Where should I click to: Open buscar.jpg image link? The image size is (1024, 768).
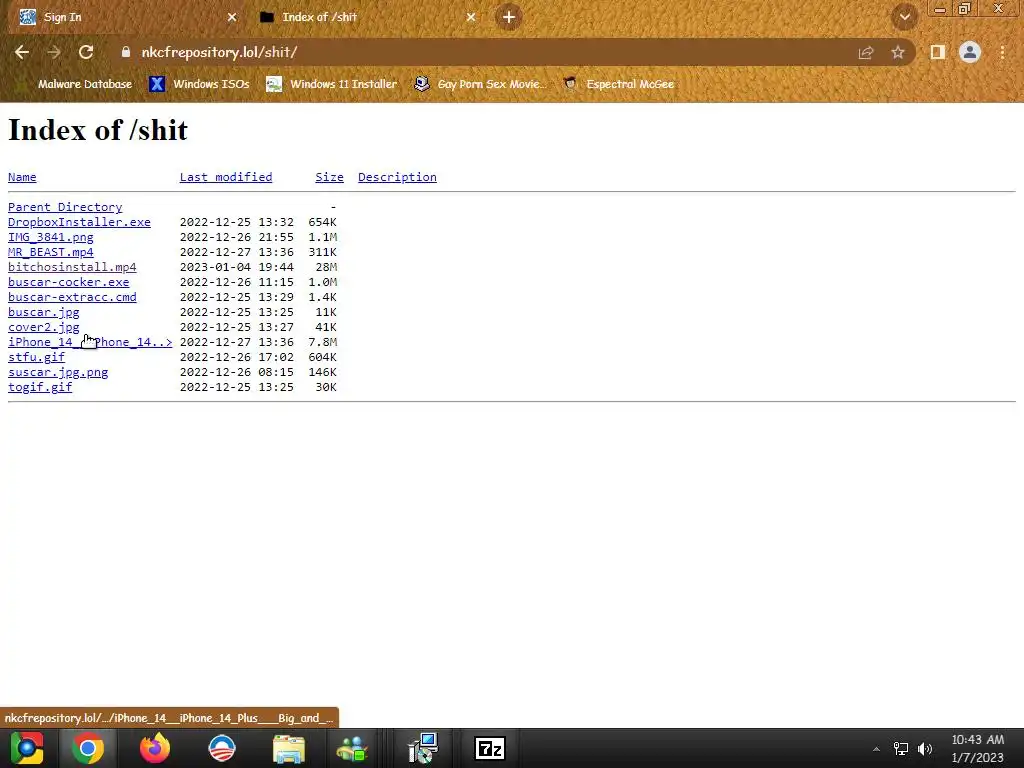[x=44, y=312]
